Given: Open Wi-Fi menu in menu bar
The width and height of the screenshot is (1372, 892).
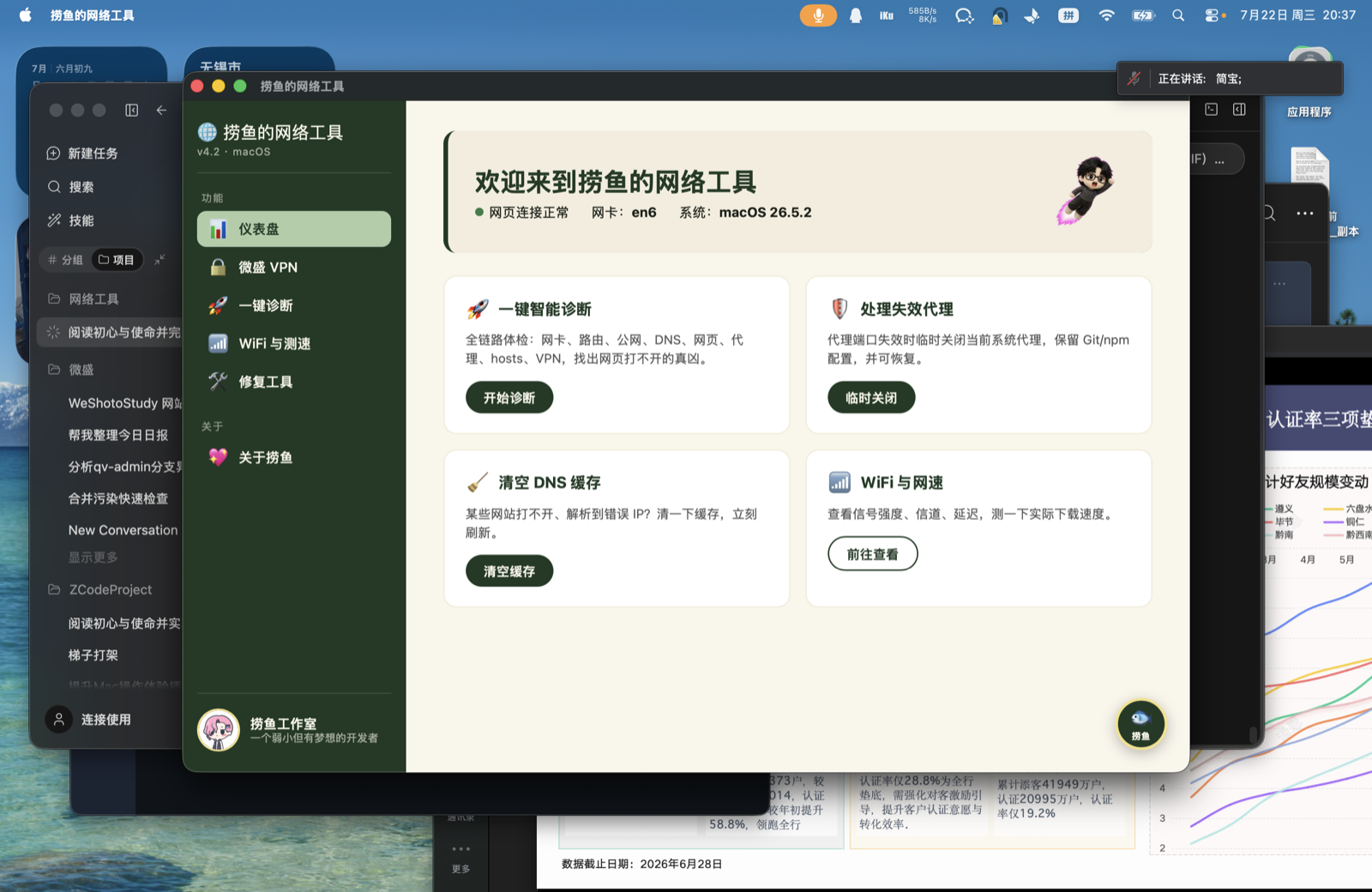Looking at the screenshot, I should coord(1106,15).
